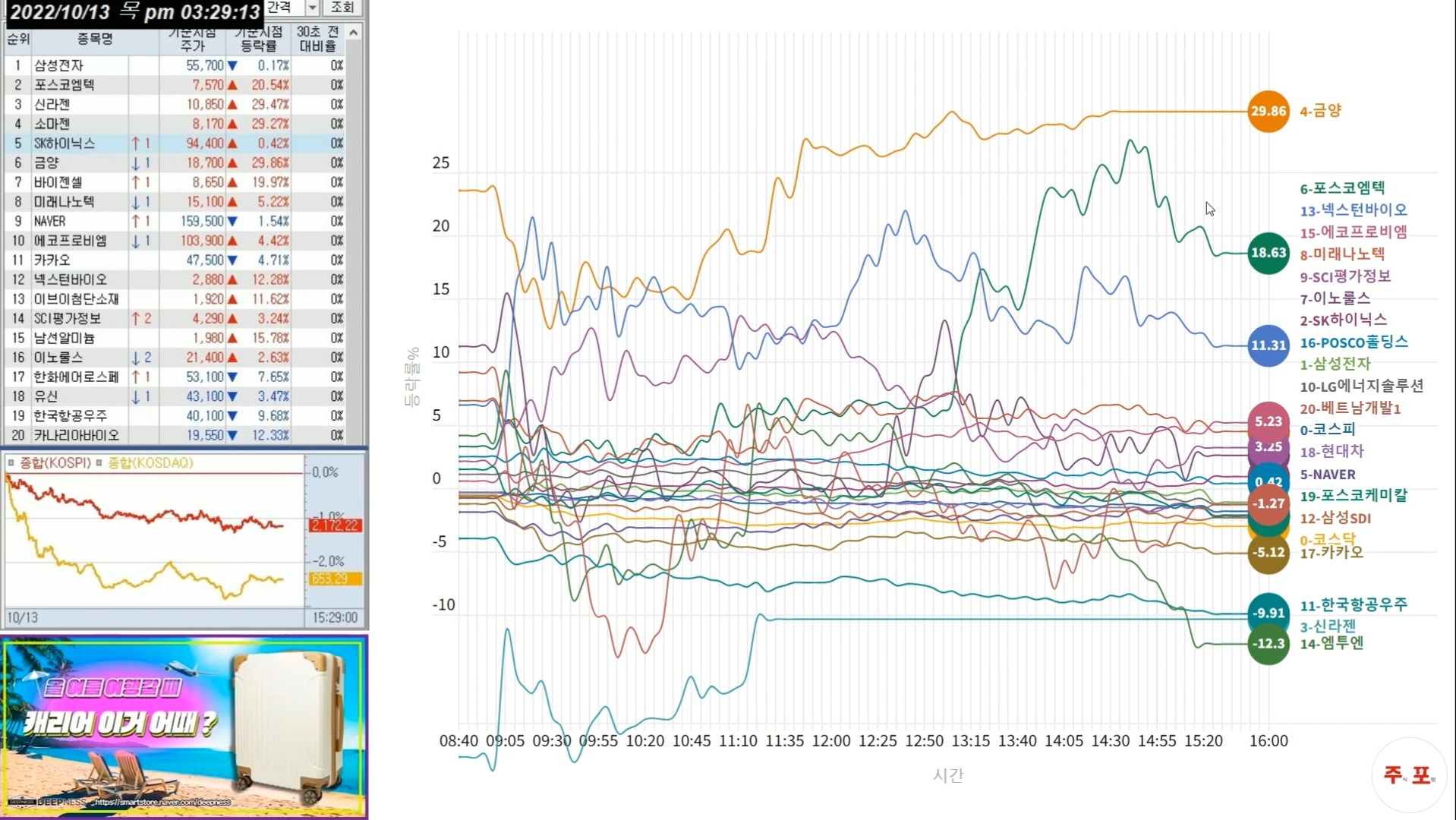1456x820 pixels.
Task: Click the 카카오 row in table
Action: point(175,260)
